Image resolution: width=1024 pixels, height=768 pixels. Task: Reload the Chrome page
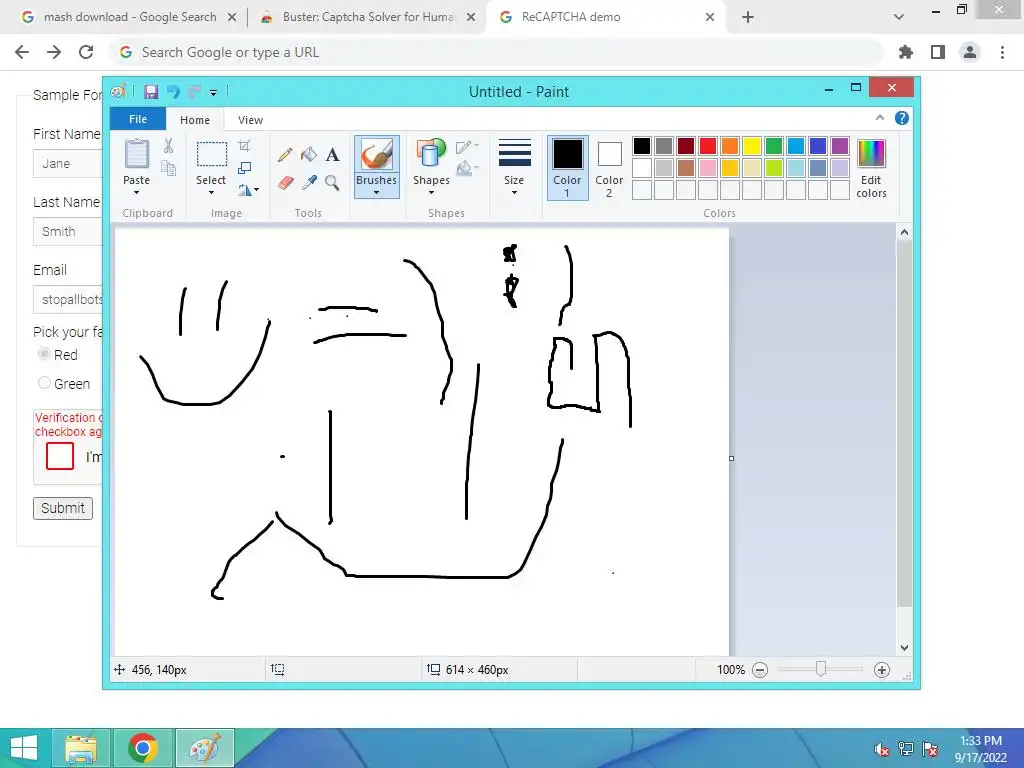86,52
